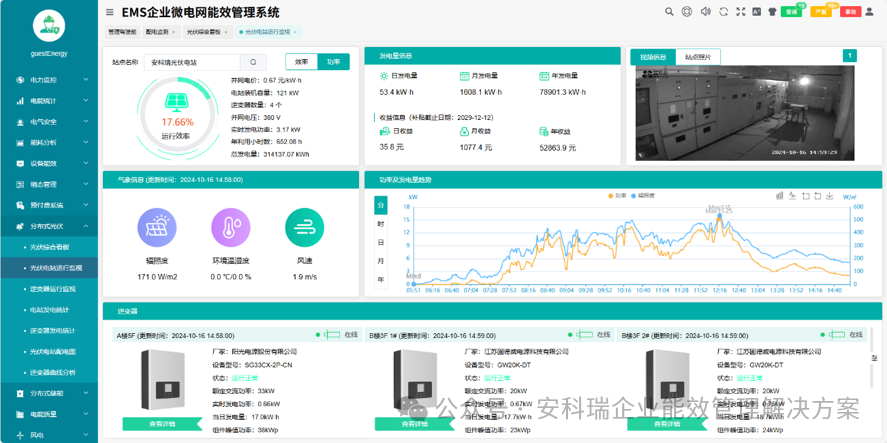Open the 逆变器运行监视 submenu item
Screen dimensions: 887x443
tap(49, 289)
